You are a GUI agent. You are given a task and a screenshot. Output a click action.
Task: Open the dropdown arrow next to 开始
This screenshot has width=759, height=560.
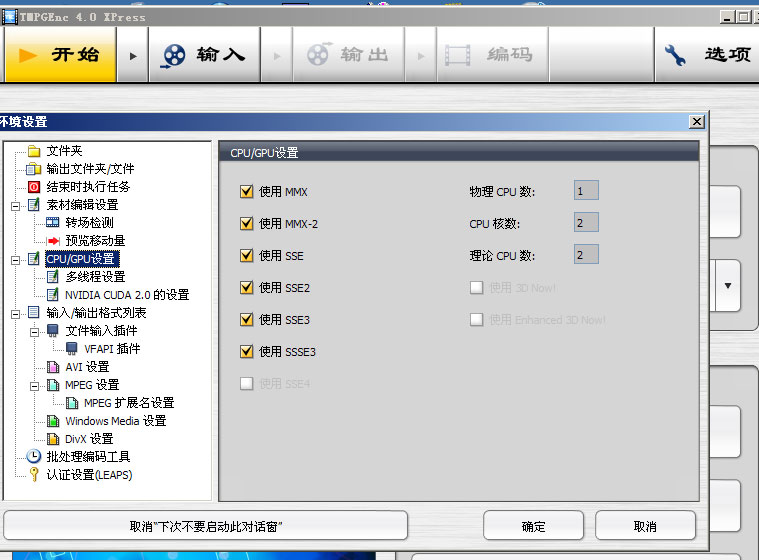[x=133, y=56]
